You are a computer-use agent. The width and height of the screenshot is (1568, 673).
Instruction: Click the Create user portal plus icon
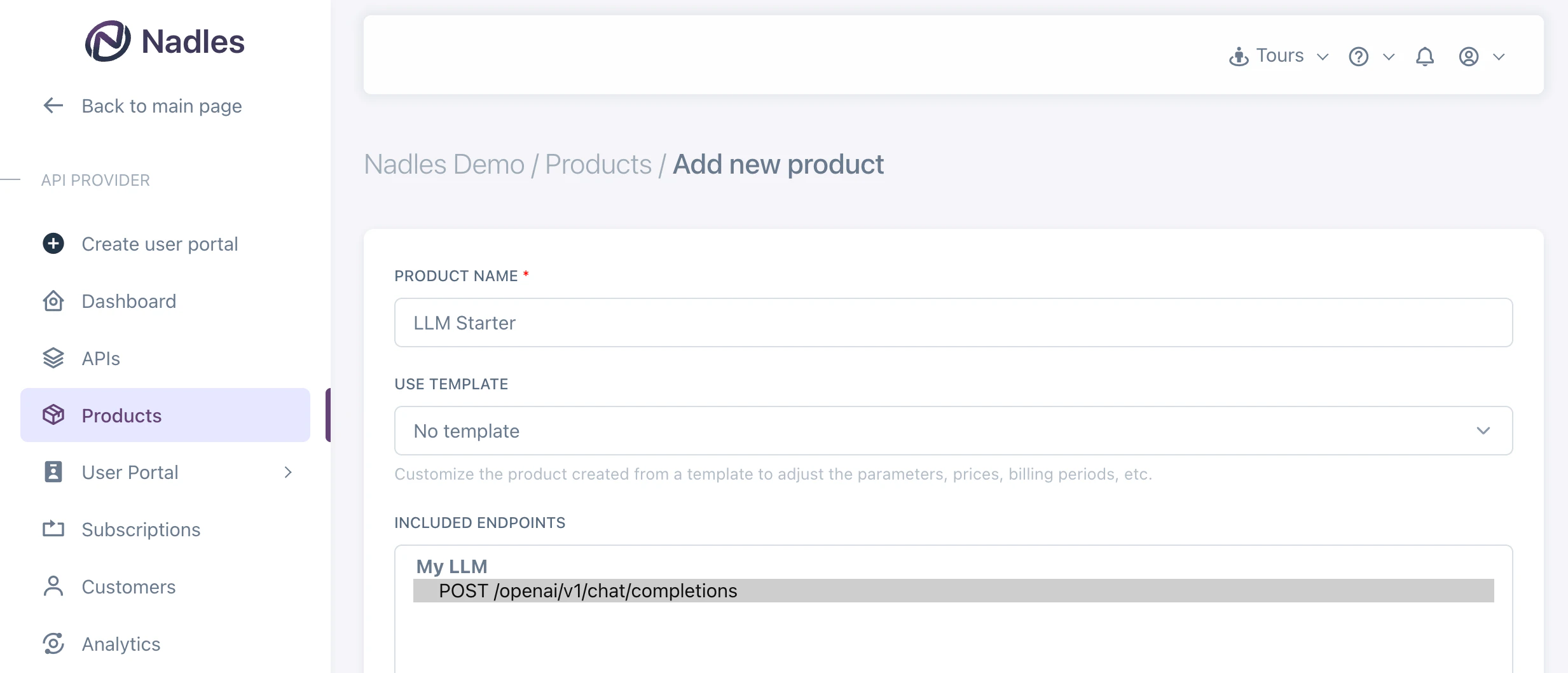click(x=53, y=244)
